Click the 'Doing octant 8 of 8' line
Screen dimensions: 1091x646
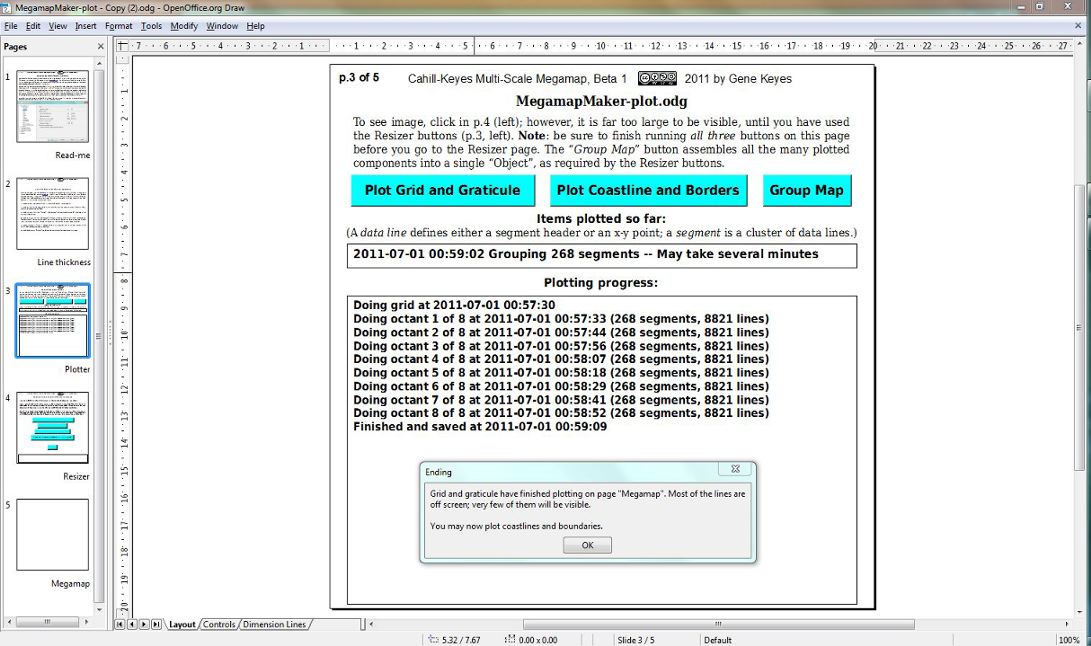(561, 413)
